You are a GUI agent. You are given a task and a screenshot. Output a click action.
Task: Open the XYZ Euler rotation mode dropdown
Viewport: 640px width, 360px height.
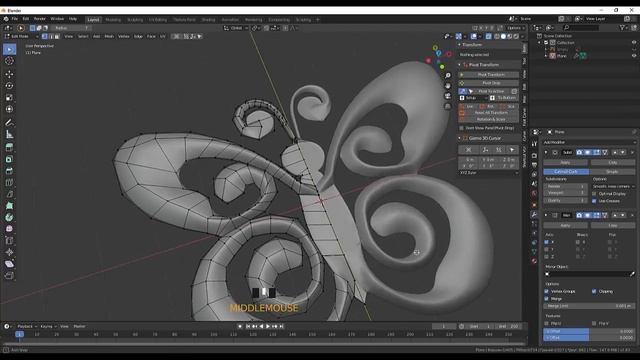tap(489, 173)
